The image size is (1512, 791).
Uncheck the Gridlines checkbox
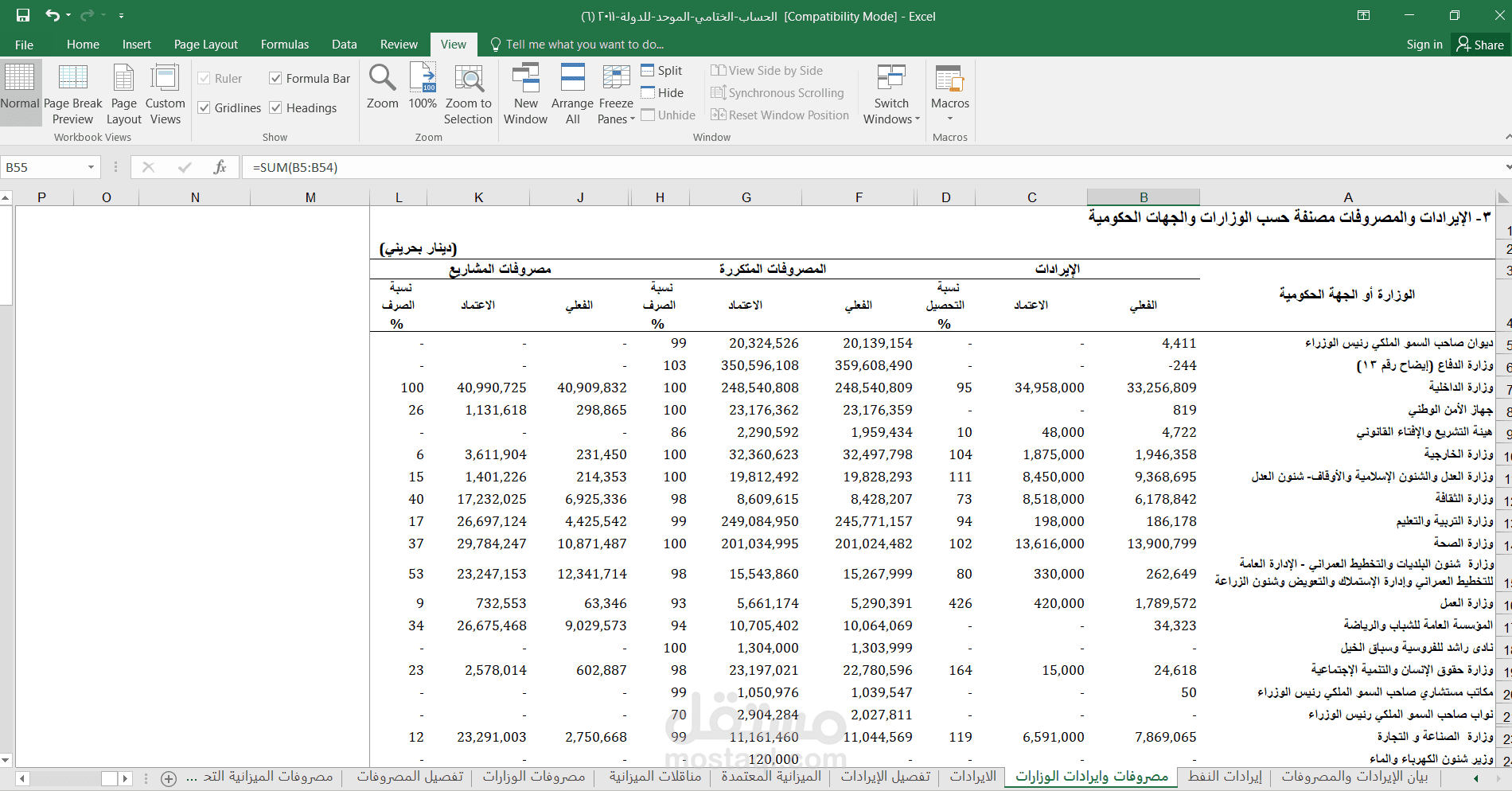coord(205,108)
